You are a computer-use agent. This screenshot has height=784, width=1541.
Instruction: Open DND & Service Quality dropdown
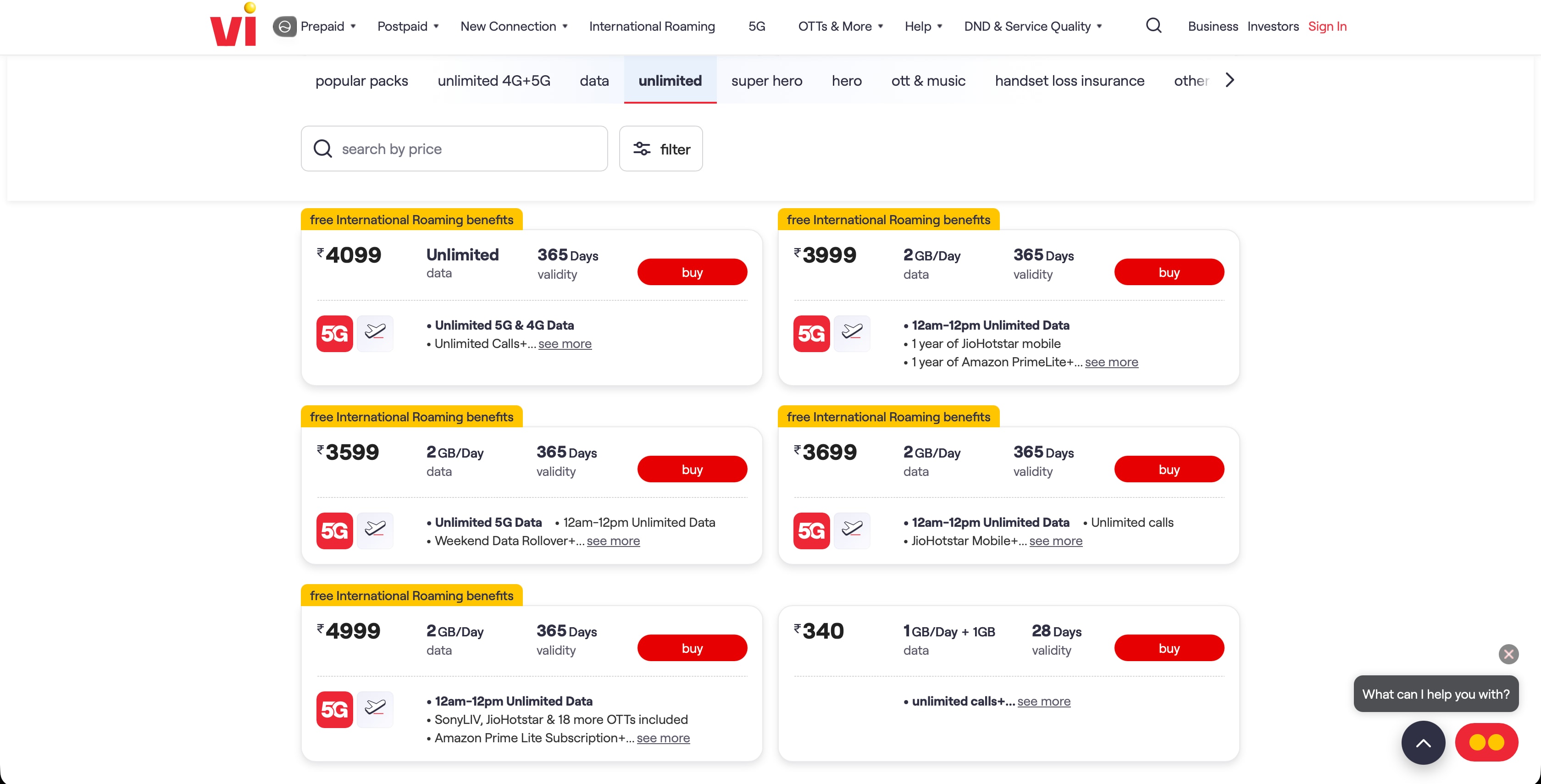click(x=1033, y=26)
